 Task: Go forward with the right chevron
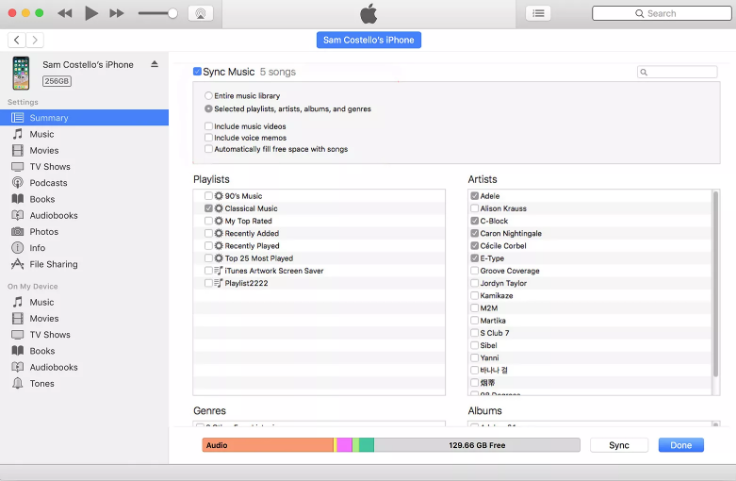coord(35,40)
